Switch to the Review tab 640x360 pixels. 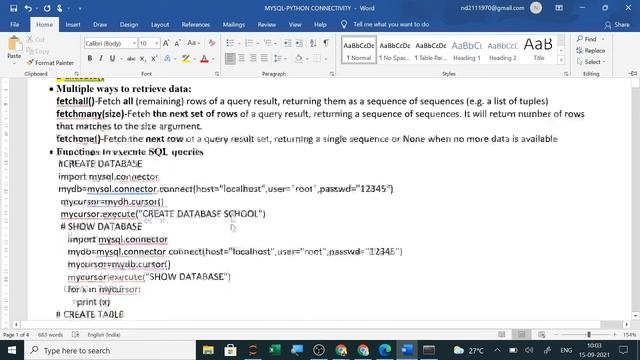pyautogui.click(x=267, y=24)
